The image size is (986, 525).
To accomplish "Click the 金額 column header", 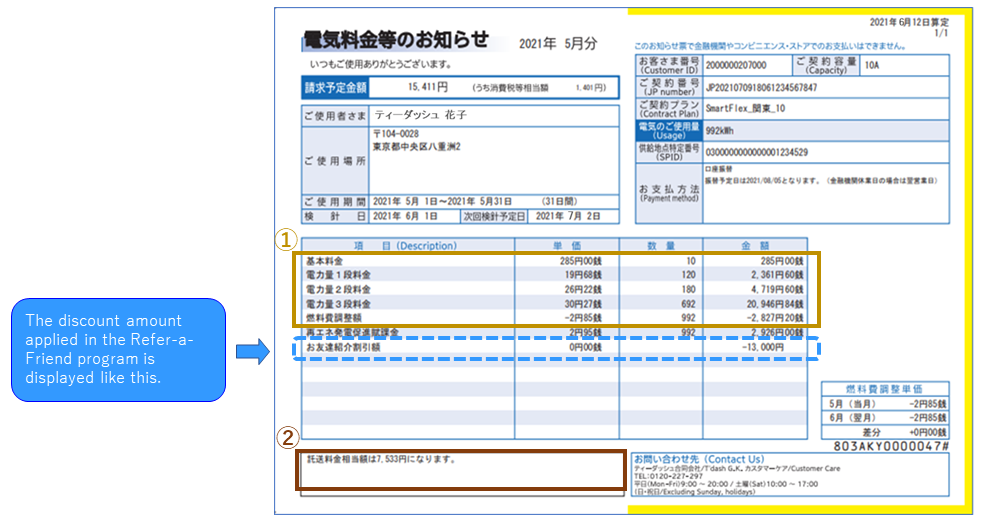I will click(754, 246).
